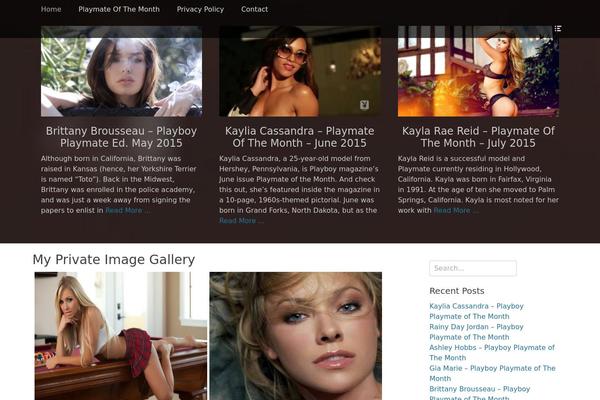Go to the Privacy Policy page
The height and width of the screenshot is (400, 600).
coord(200,9)
